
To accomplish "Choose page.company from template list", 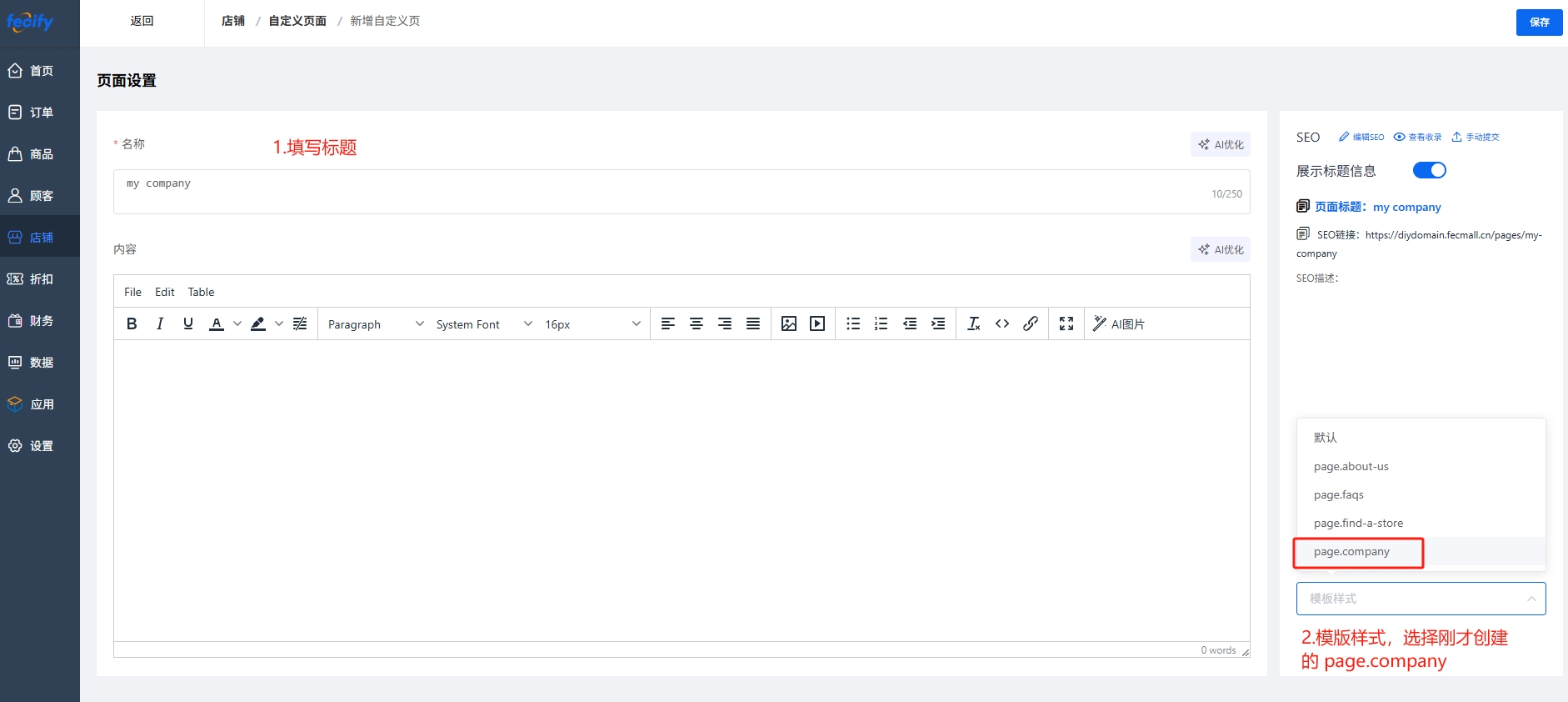I will click(1351, 552).
